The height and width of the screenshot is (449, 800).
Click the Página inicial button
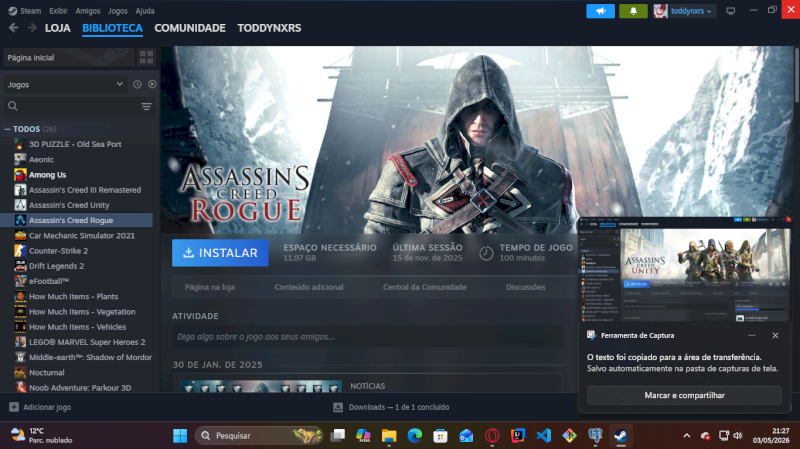click(x=69, y=58)
